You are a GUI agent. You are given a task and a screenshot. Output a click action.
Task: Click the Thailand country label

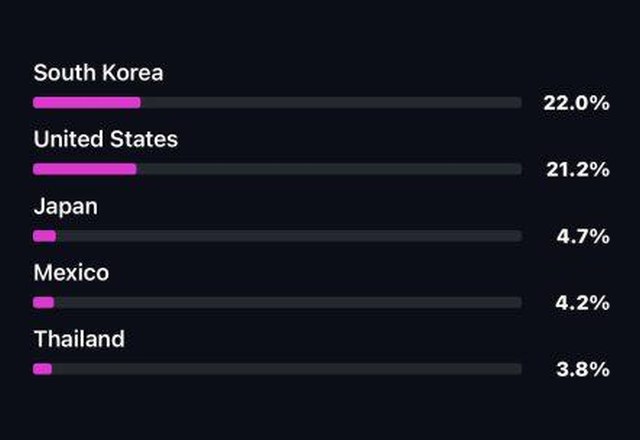point(79,339)
